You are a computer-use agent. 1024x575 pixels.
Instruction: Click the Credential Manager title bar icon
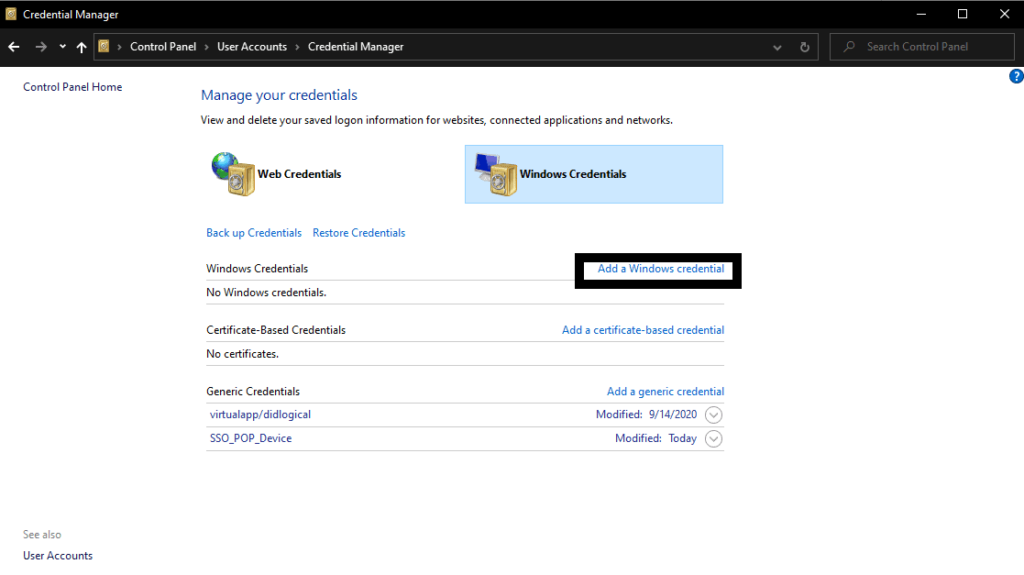[11, 14]
